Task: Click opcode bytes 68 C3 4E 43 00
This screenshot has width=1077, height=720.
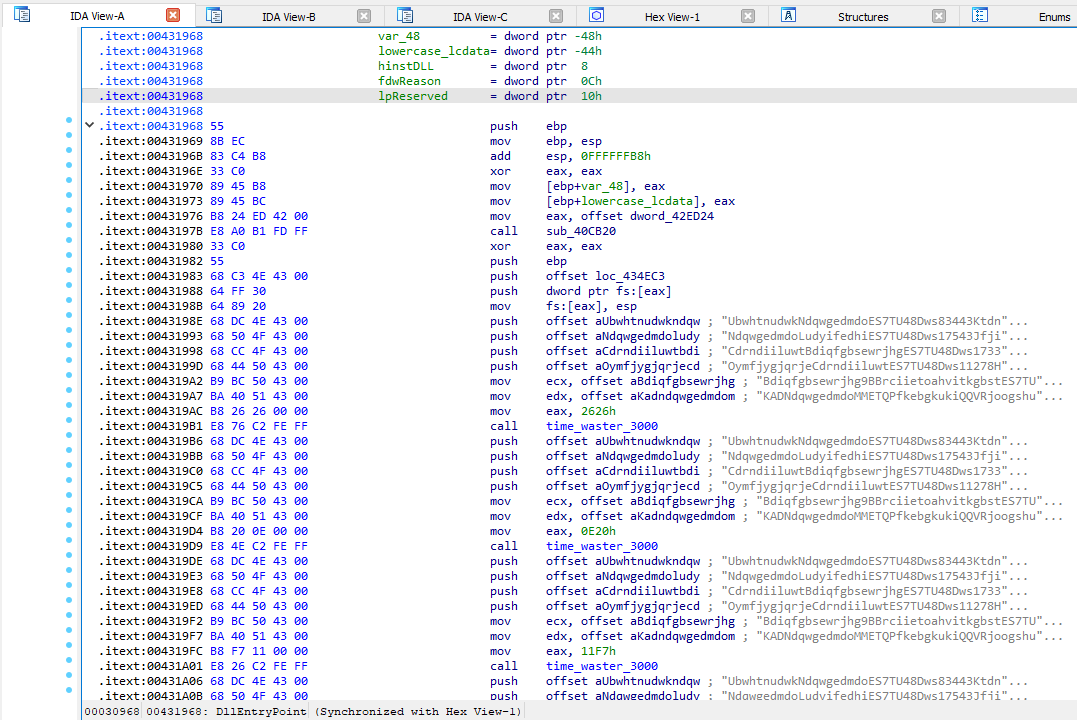Action: point(259,276)
